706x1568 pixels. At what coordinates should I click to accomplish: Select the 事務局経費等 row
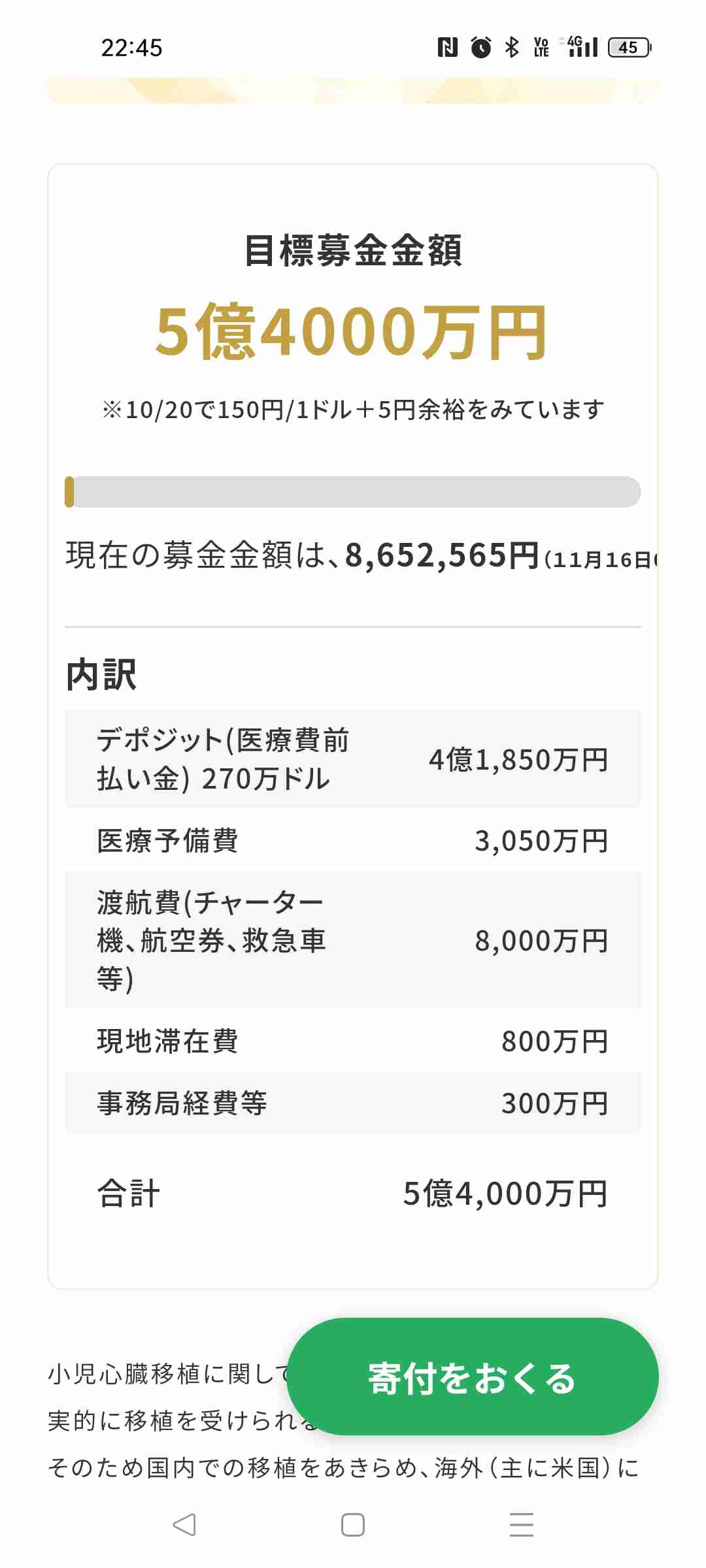coord(353,1103)
